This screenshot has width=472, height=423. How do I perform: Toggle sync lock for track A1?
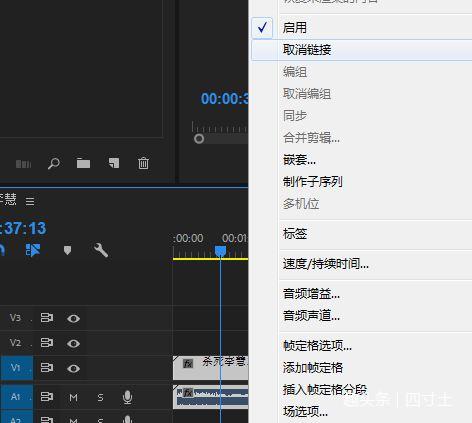47,397
